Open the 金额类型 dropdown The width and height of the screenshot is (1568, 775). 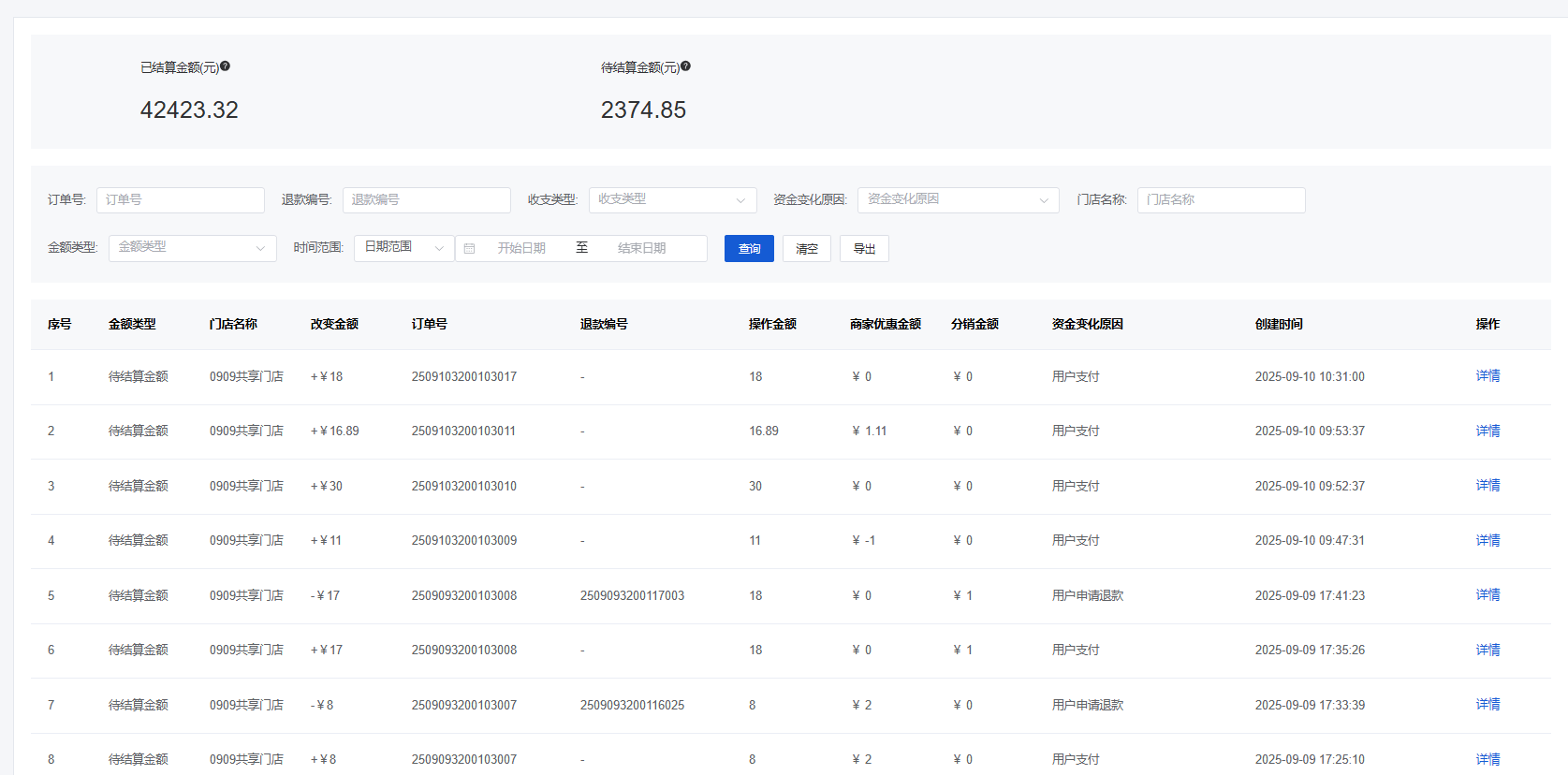click(x=193, y=248)
